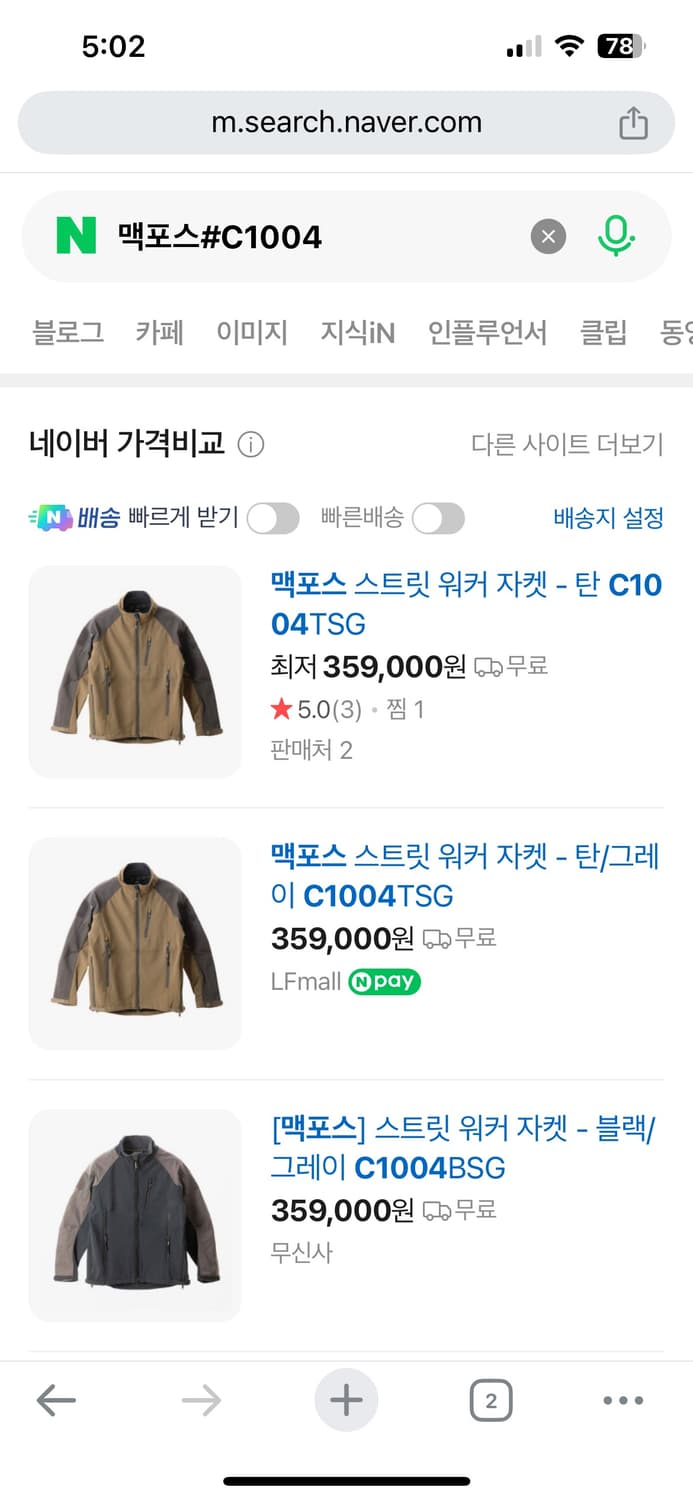Tap the battery indicator showing 78
This screenshot has width=693, height=1500.
(623, 46)
